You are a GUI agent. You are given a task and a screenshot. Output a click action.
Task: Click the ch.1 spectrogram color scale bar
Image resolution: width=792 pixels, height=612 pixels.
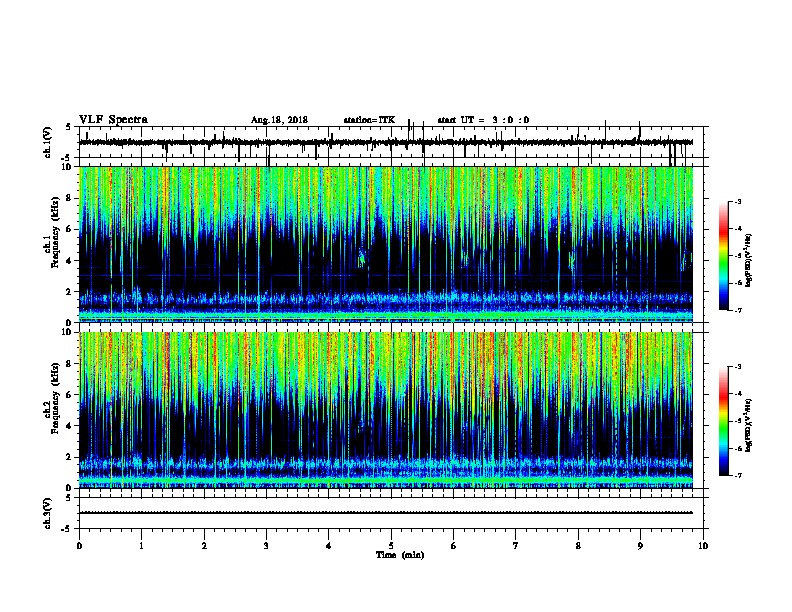click(724, 256)
